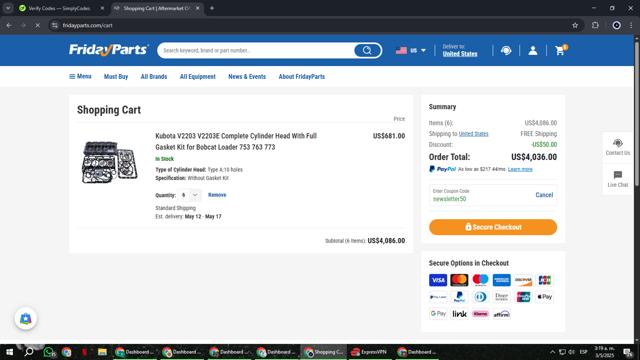Screen dimensions: 640x360
Task: Click the Mastercard payment icon
Action: 459,280
